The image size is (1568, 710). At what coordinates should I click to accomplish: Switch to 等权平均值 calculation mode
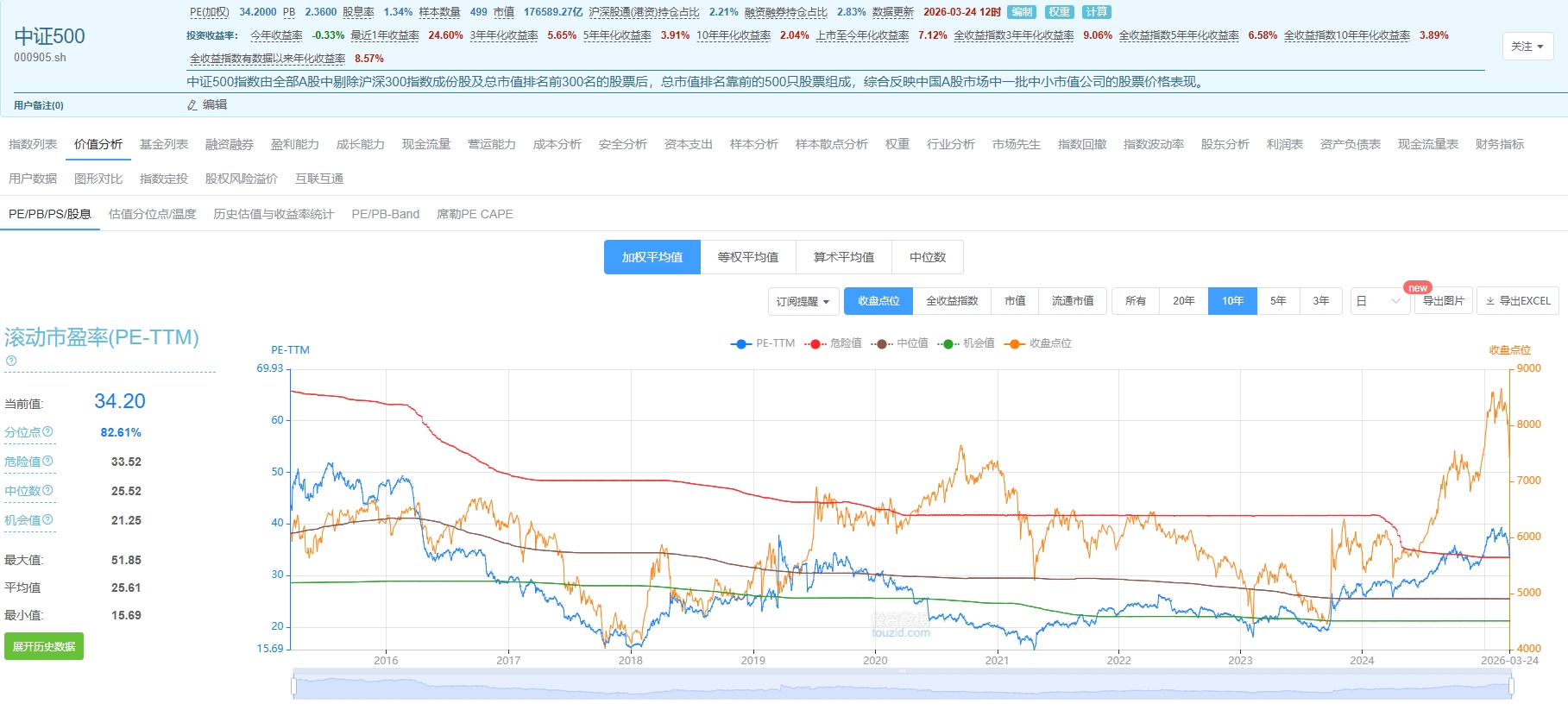tap(748, 257)
